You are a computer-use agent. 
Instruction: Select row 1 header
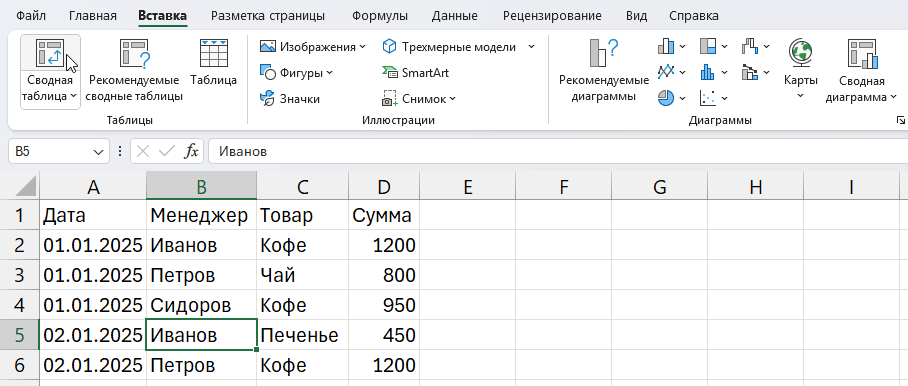(x=19, y=215)
